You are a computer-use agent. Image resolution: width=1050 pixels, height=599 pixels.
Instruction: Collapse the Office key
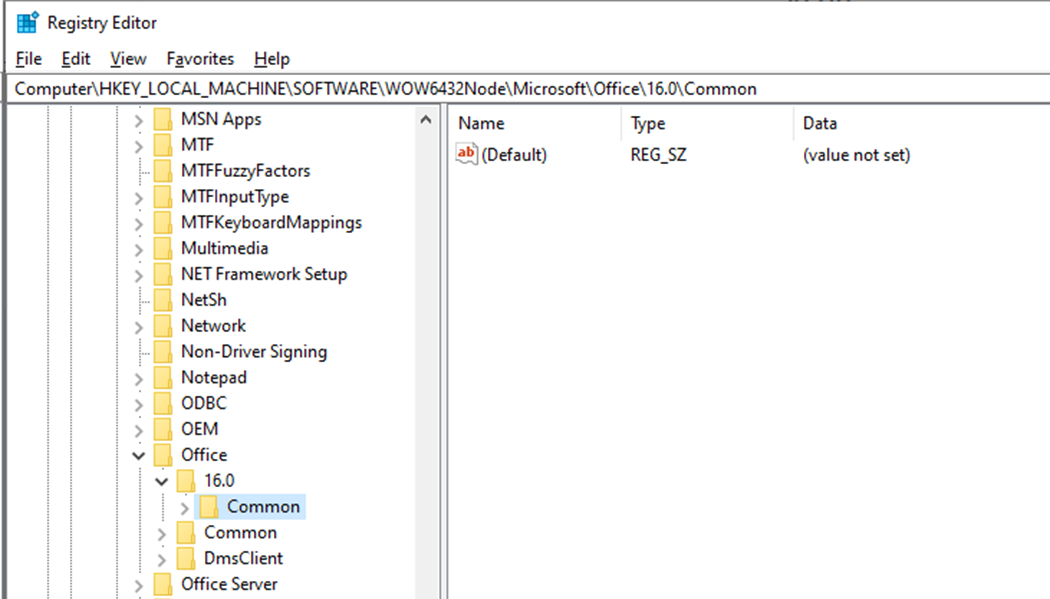click(138, 455)
